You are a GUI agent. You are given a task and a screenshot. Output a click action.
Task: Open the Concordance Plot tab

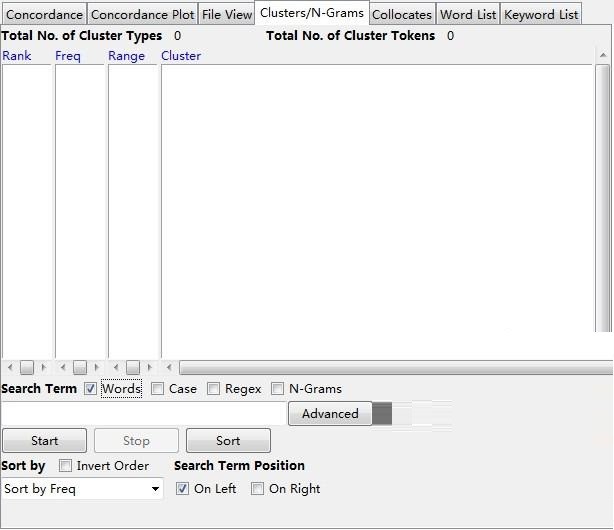[142, 15]
